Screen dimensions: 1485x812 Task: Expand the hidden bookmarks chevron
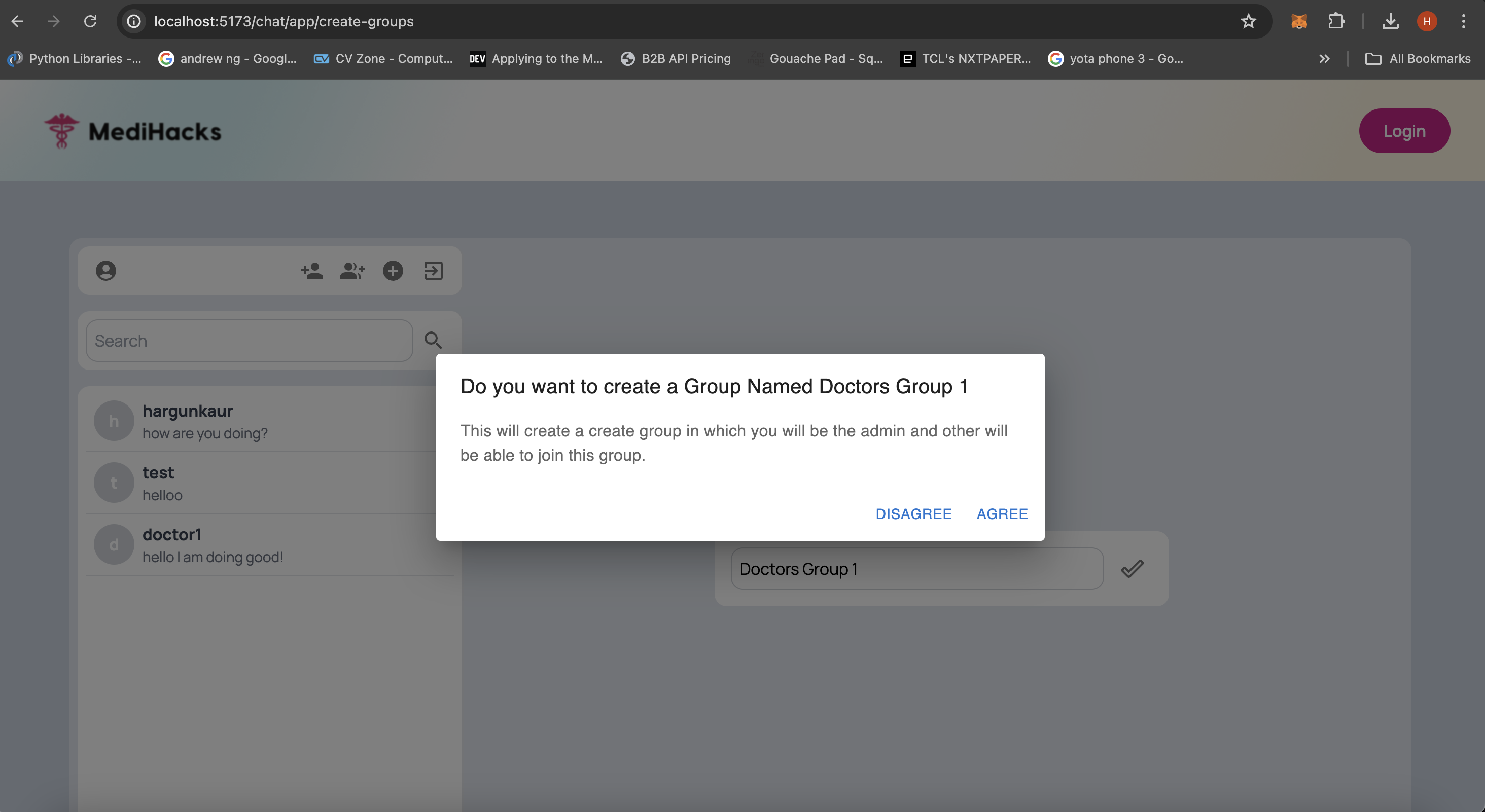pyautogui.click(x=1324, y=59)
